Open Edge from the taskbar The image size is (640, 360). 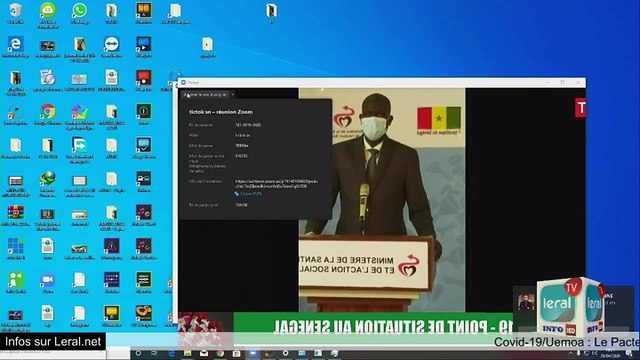[x=171, y=353]
